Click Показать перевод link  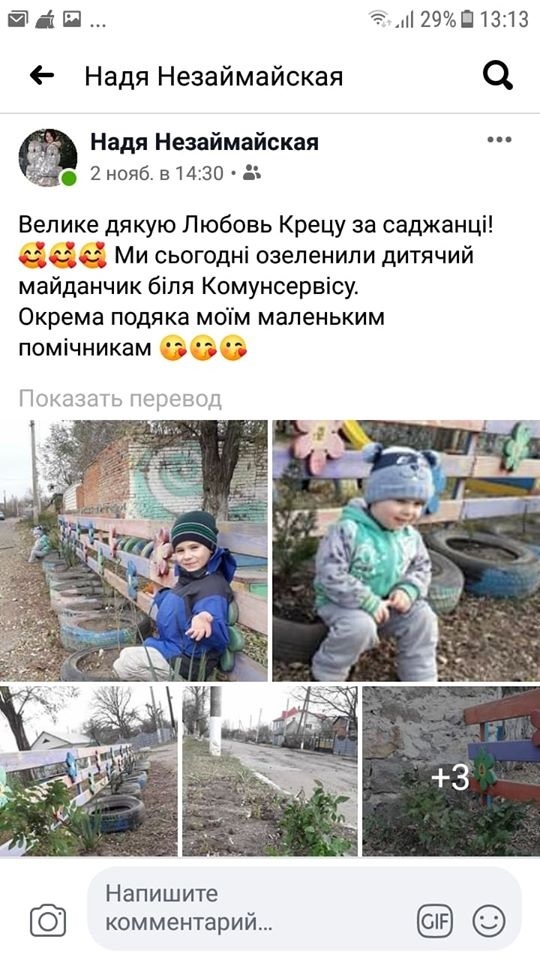[x=120, y=399]
